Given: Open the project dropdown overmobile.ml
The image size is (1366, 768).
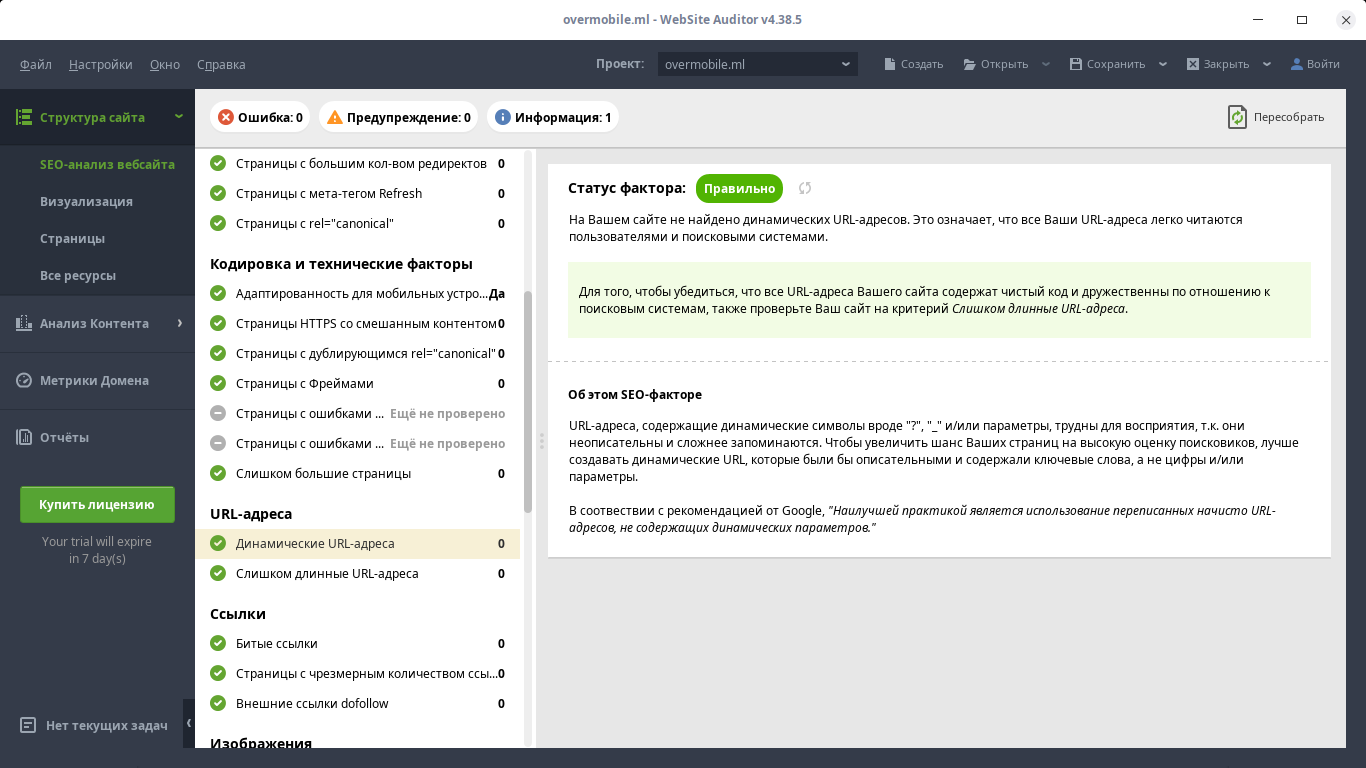Looking at the screenshot, I should click(x=757, y=64).
